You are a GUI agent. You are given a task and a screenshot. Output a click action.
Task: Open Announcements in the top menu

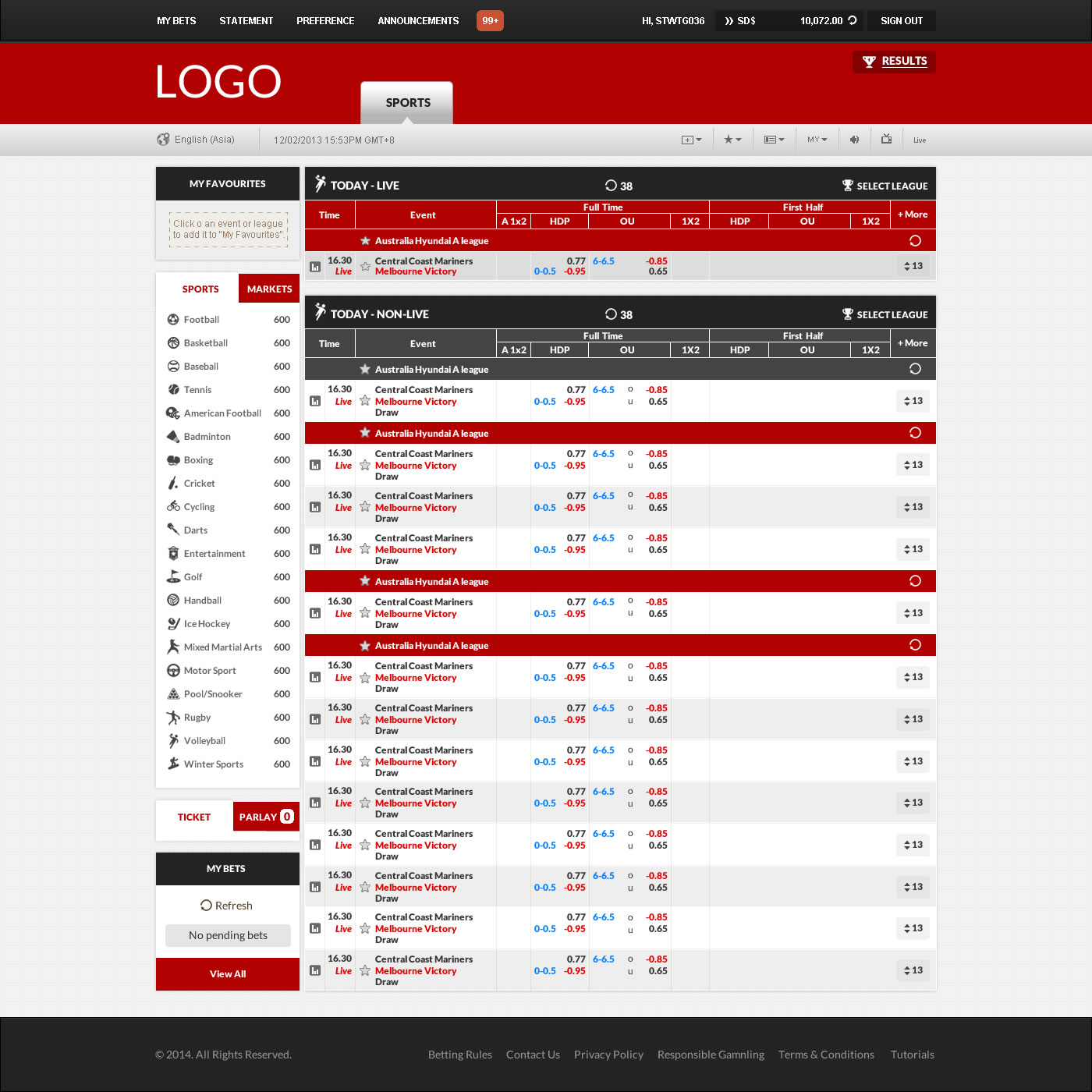click(418, 21)
